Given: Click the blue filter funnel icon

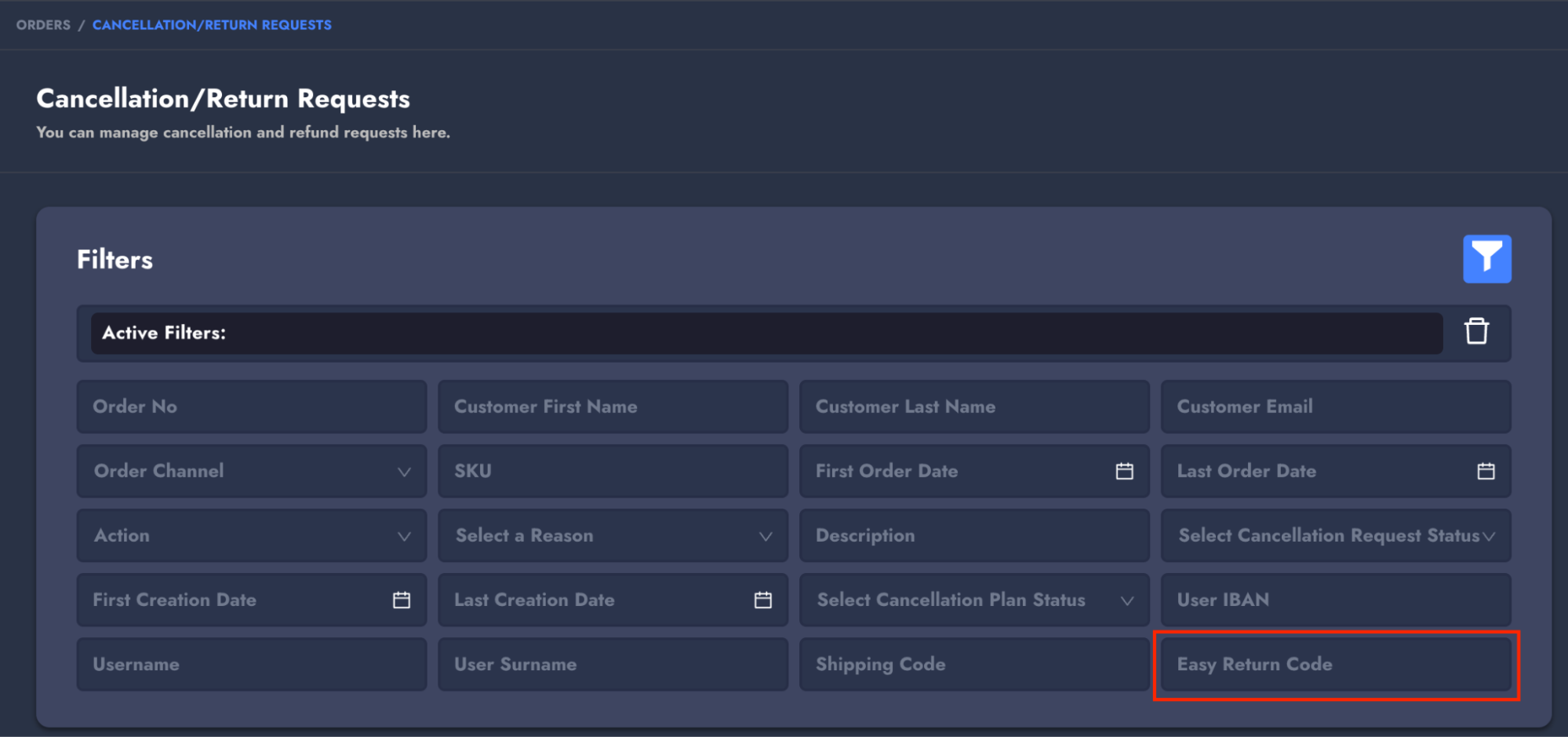Looking at the screenshot, I should 1486,259.
